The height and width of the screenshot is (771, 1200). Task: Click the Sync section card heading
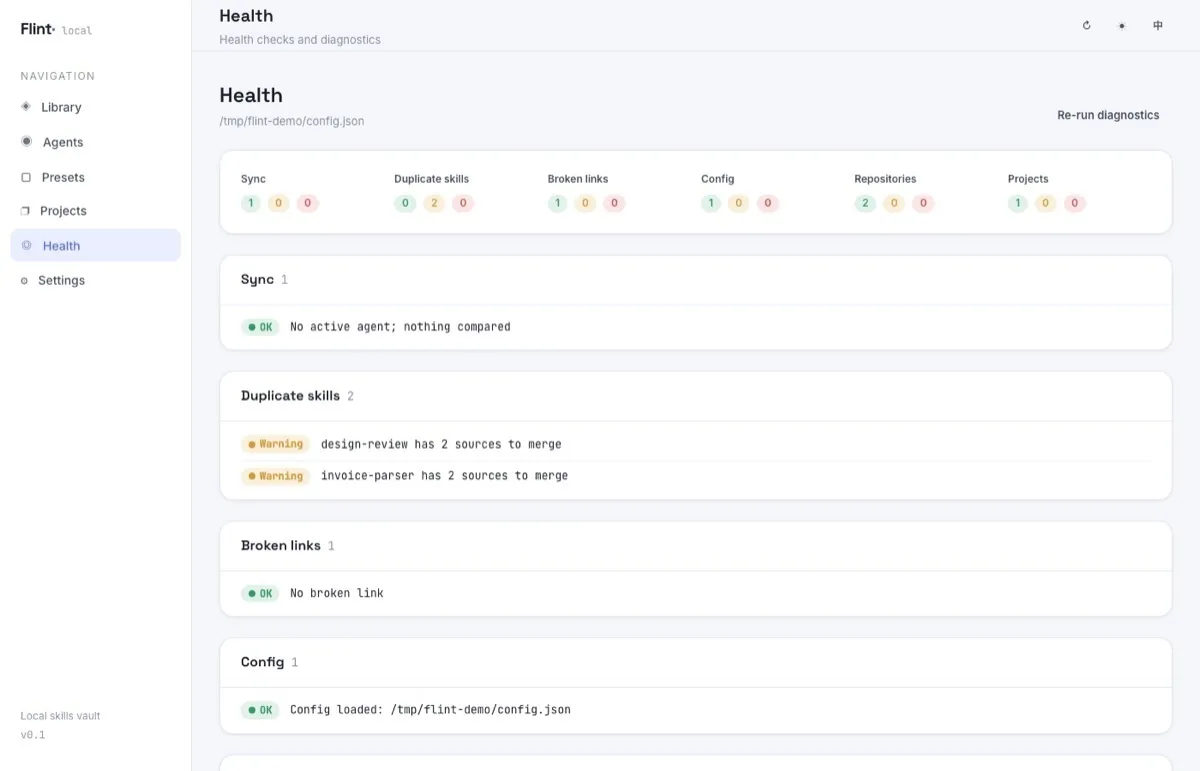click(257, 280)
